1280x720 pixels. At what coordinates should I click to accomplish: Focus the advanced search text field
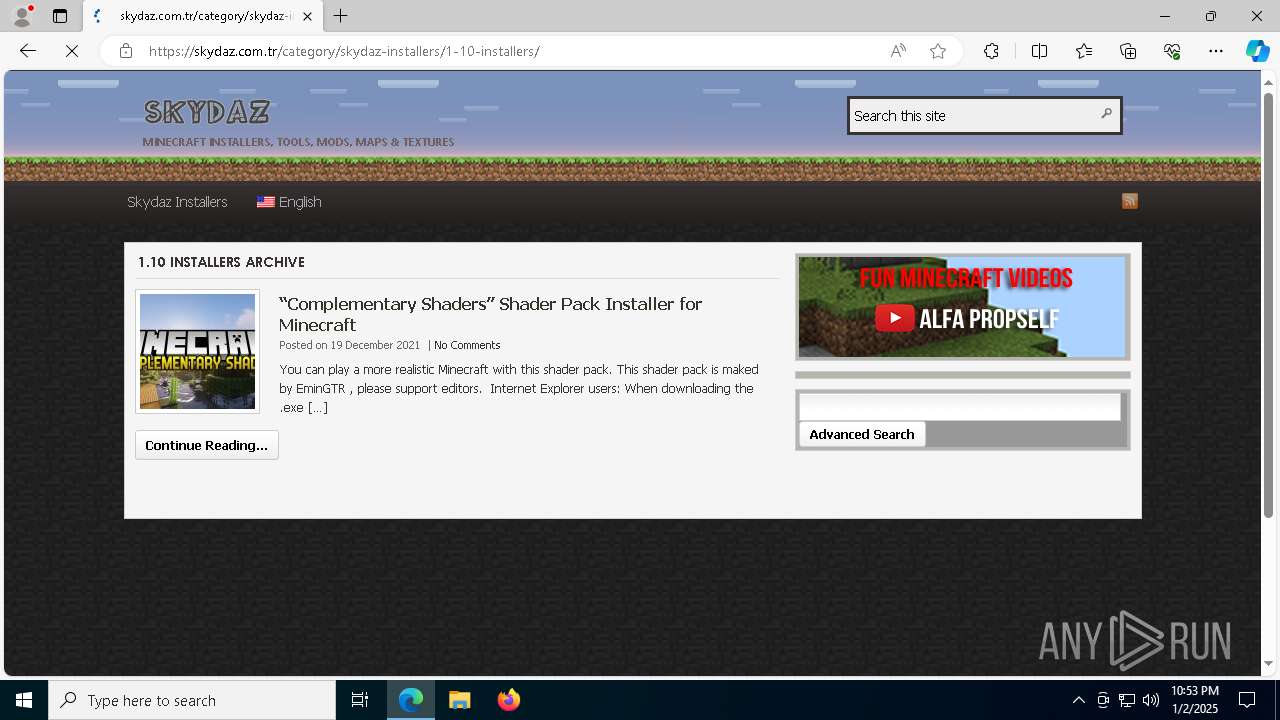click(960, 407)
